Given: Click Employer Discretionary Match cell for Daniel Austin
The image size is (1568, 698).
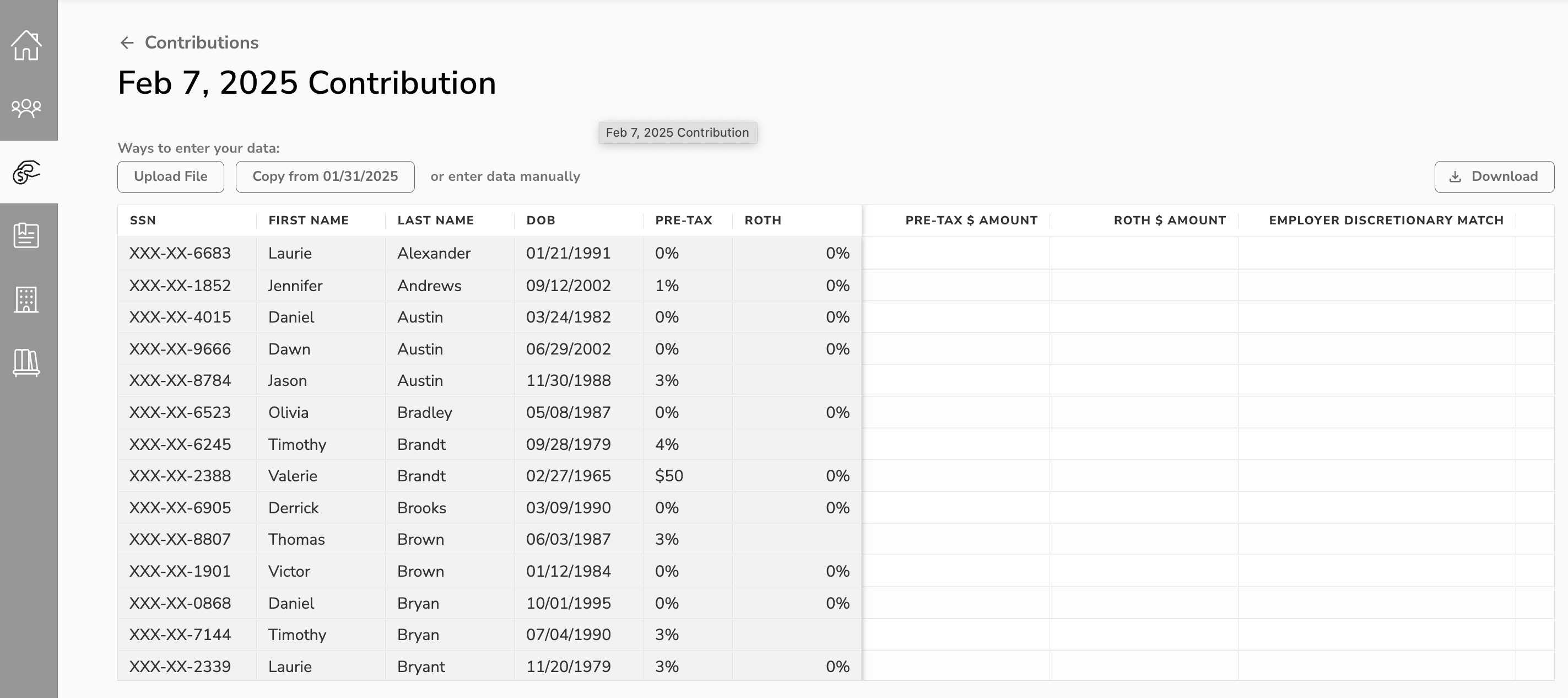Looking at the screenshot, I should (x=1377, y=316).
